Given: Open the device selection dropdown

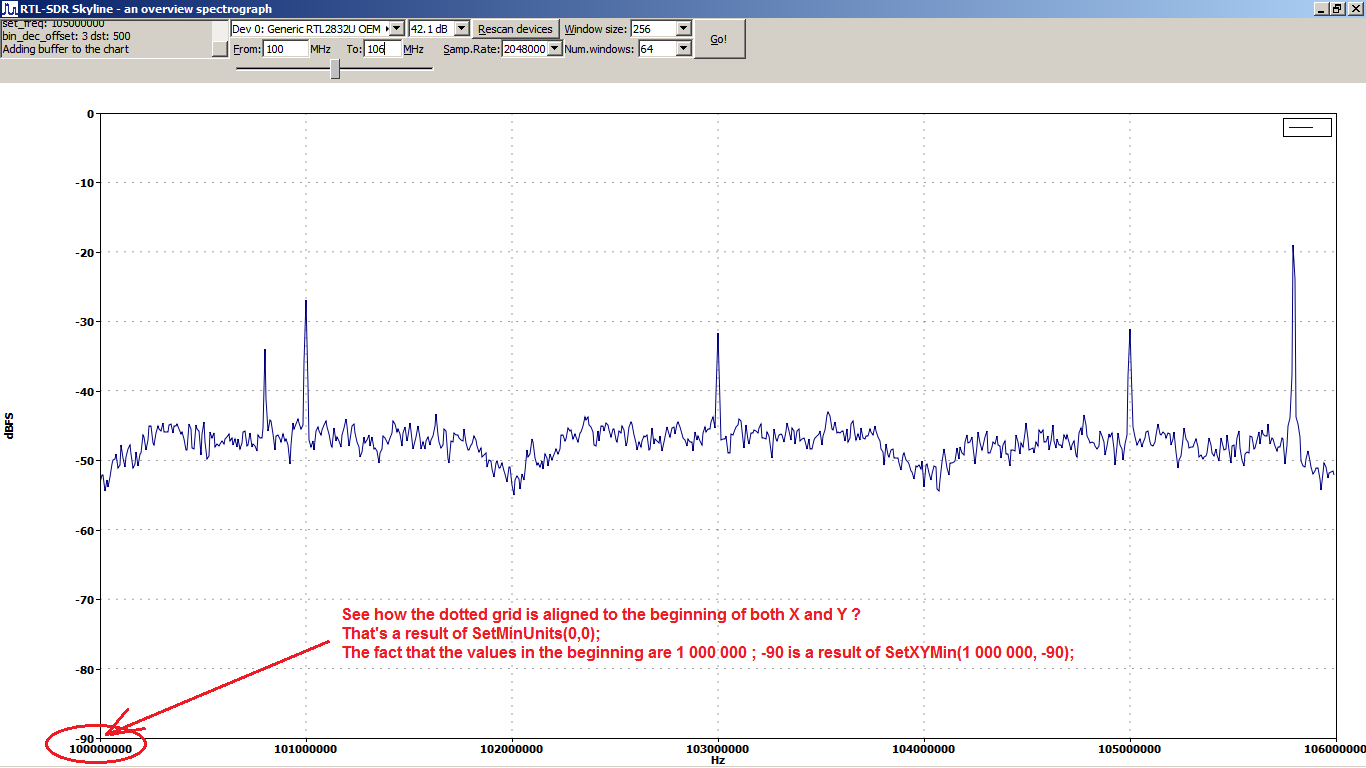Looking at the screenshot, I should tap(396, 29).
